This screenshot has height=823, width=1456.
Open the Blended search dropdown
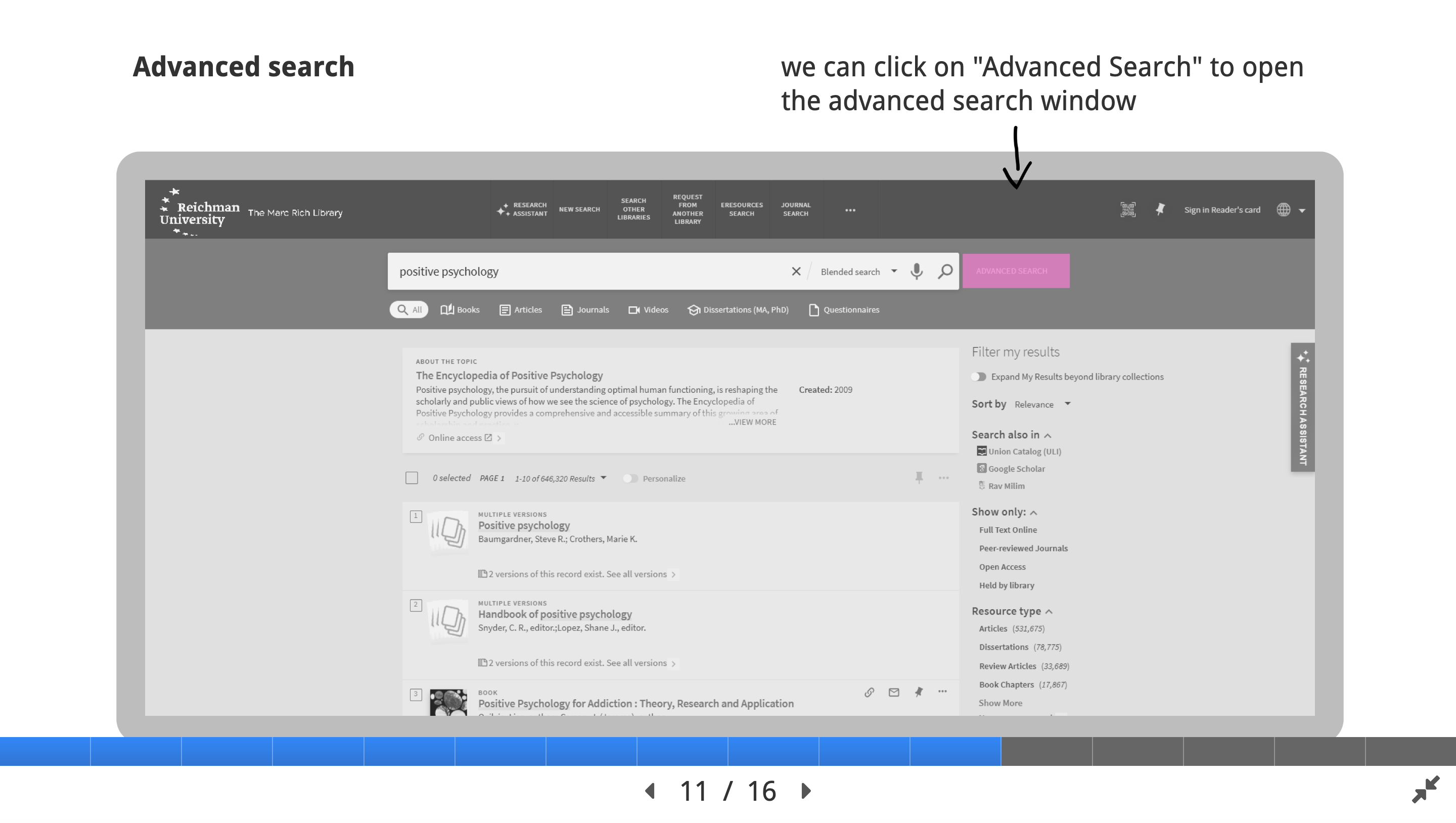pos(858,272)
